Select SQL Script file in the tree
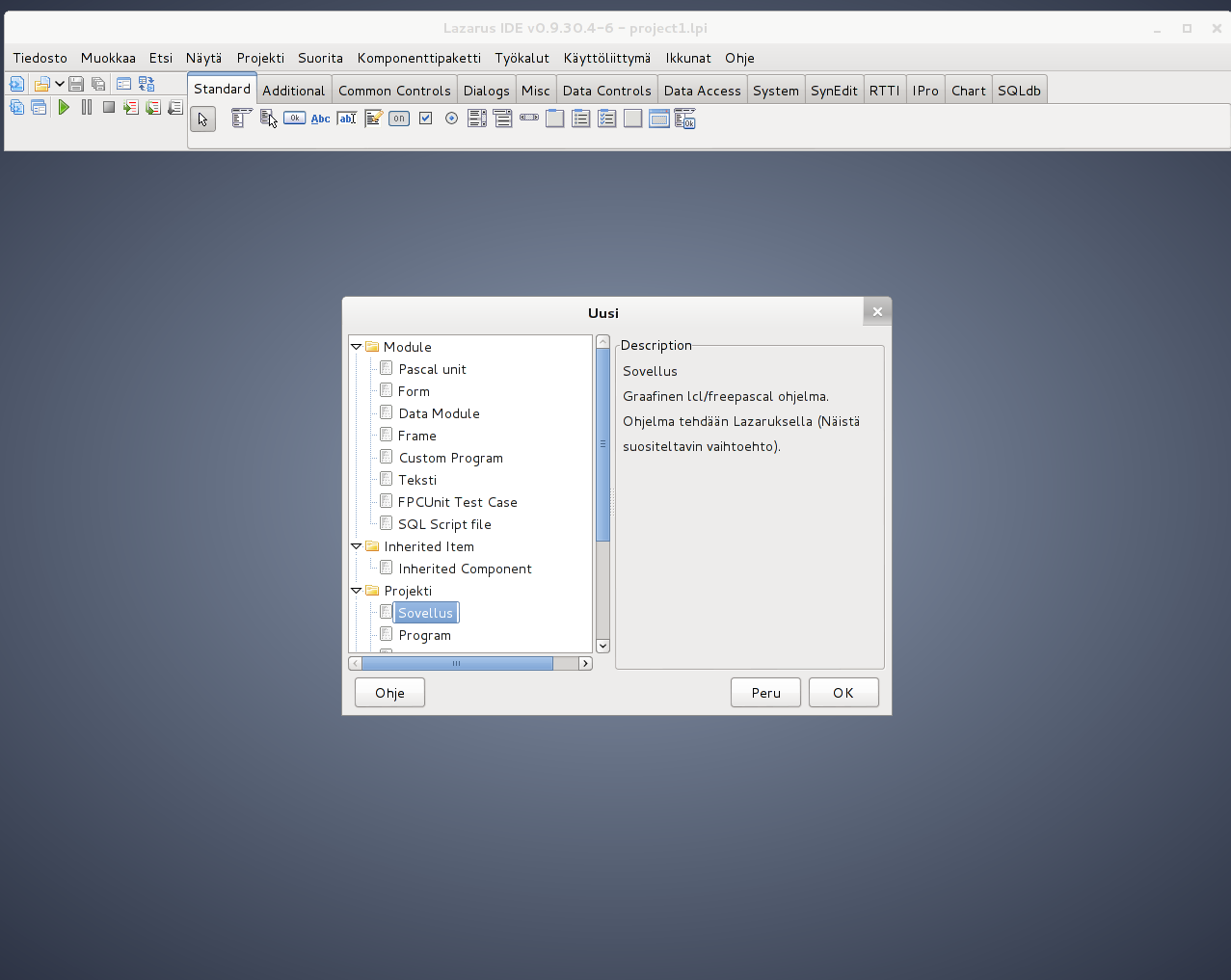Screen dimensions: 1231x980 [x=444, y=524]
